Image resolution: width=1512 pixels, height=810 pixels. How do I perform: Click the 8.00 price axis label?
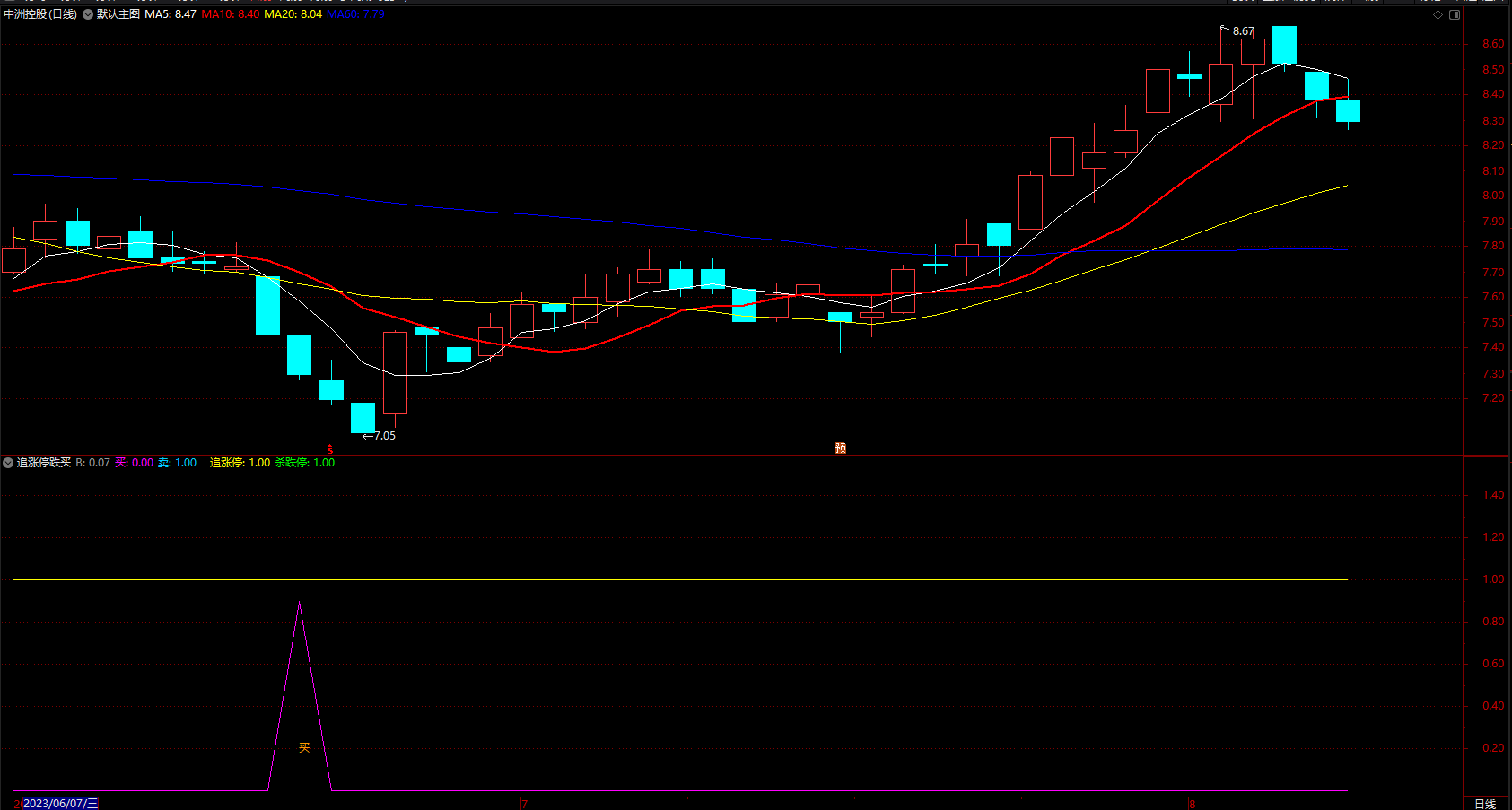1493,196
